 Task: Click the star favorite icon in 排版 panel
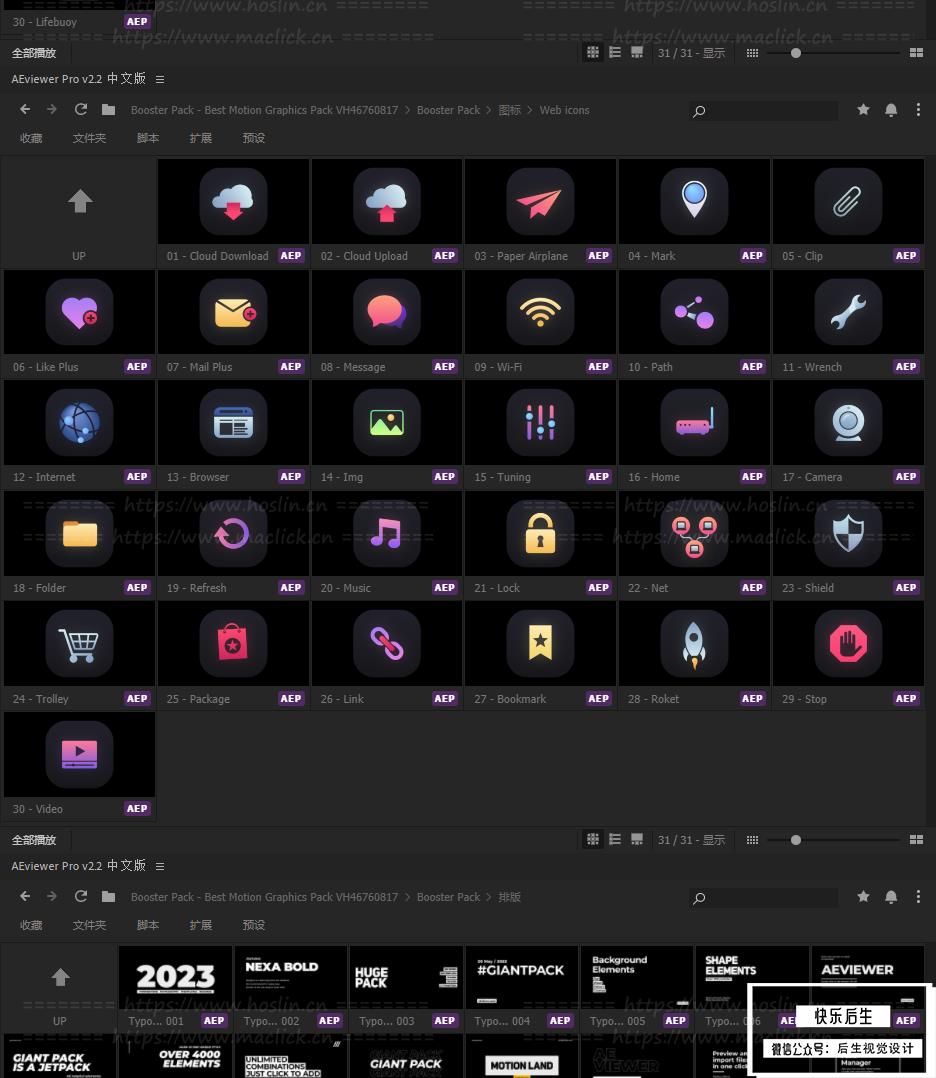tap(863, 896)
